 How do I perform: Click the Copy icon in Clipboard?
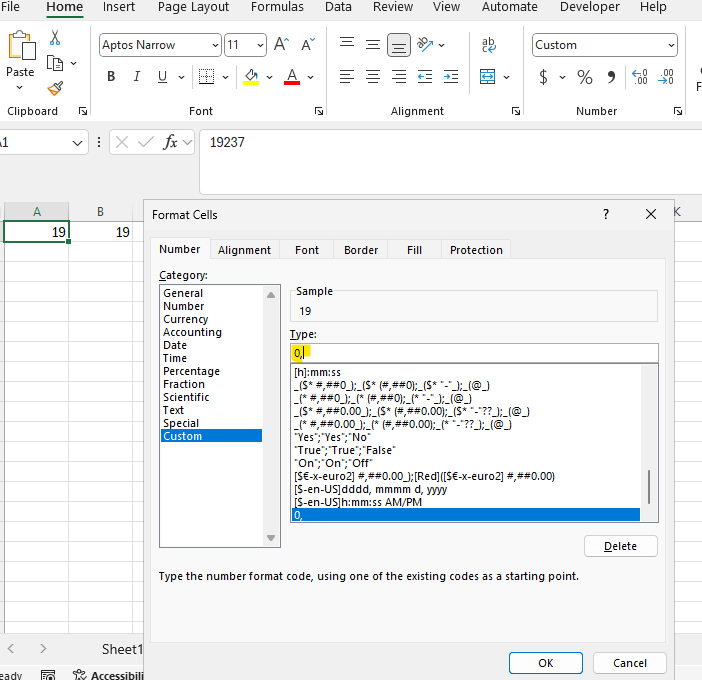click(55, 63)
